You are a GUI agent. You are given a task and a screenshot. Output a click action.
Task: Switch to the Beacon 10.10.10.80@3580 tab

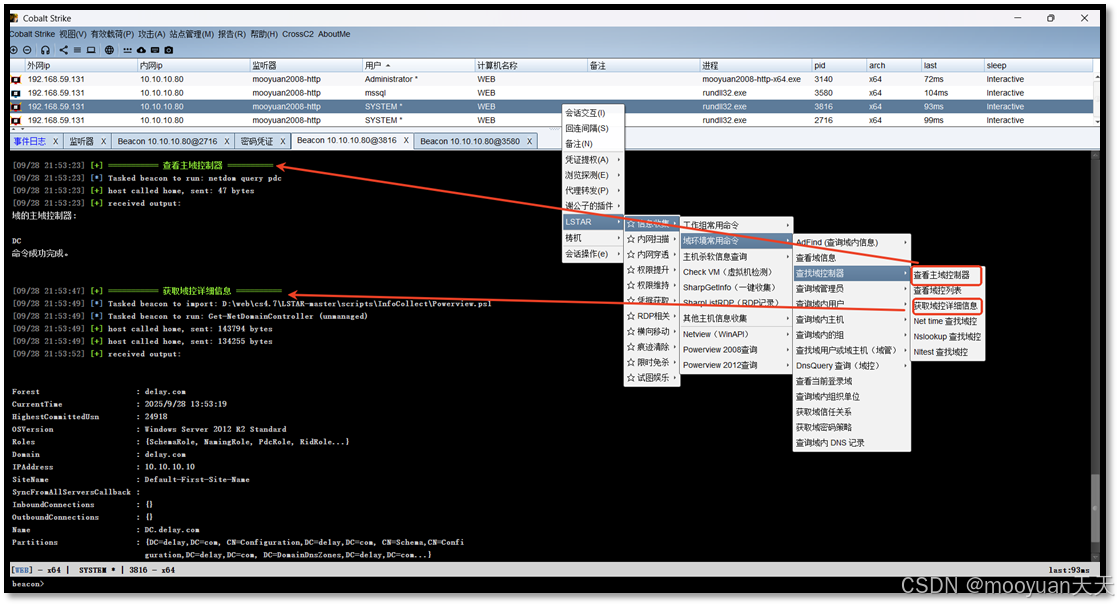pos(470,141)
